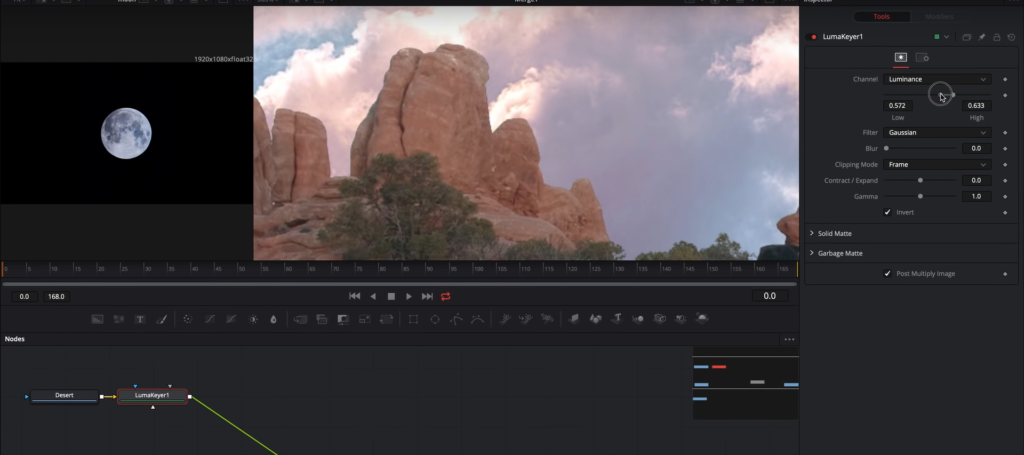Toggle keyframe diamond for Blur
This screenshot has height=455, width=1024.
point(1005,149)
